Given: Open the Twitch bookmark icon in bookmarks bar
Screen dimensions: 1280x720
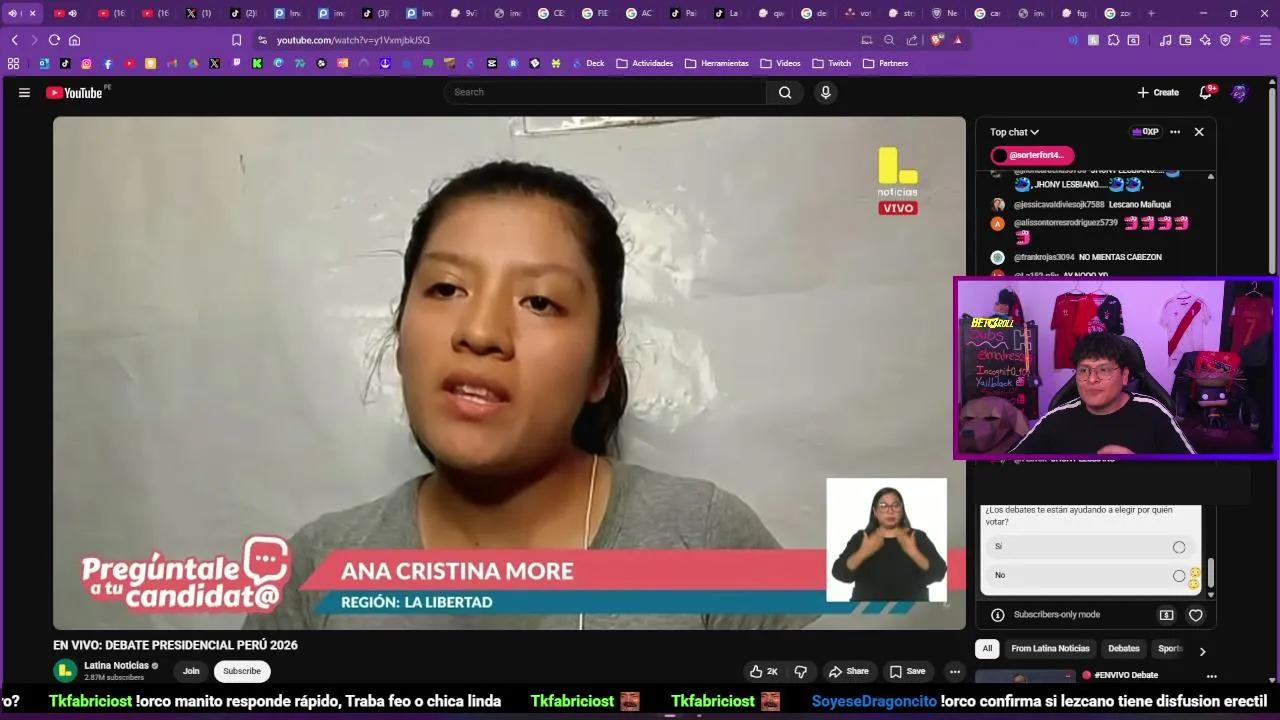Looking at the screenshot, I should click(x=236, y=63).
